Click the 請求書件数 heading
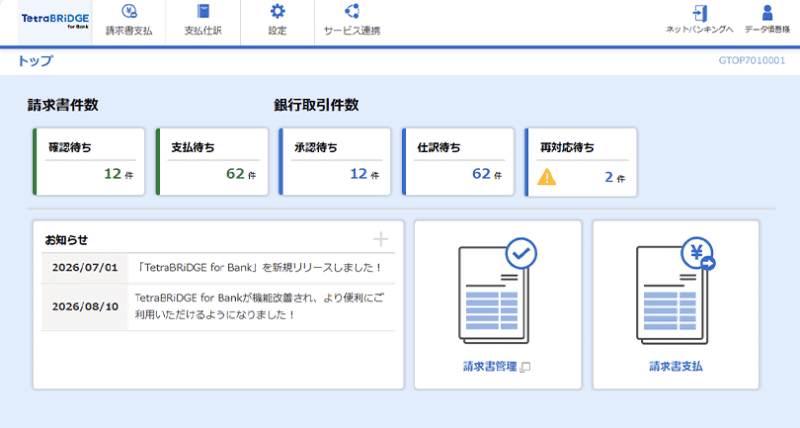 63,105
